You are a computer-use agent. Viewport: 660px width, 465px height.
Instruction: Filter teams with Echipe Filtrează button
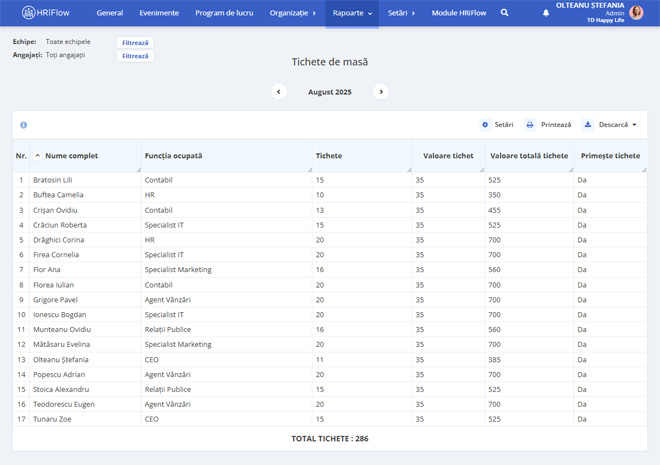(x=135, y=43)
